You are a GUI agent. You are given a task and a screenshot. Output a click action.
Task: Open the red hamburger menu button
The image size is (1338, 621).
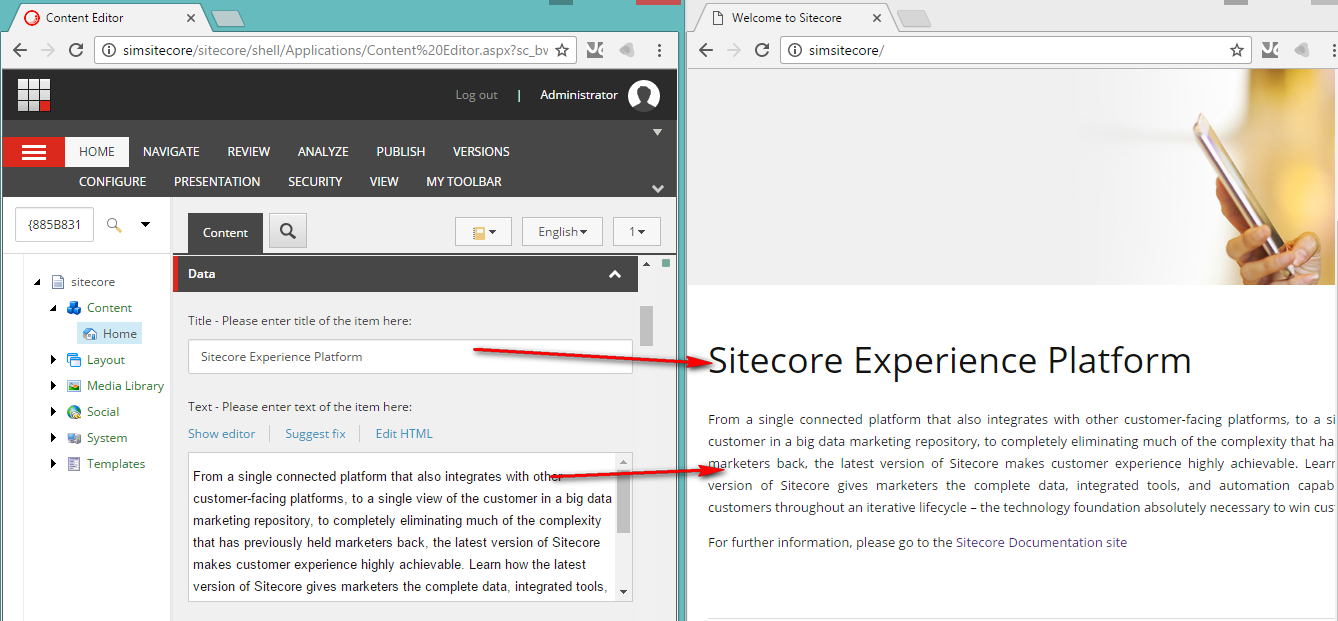[34, 152]
